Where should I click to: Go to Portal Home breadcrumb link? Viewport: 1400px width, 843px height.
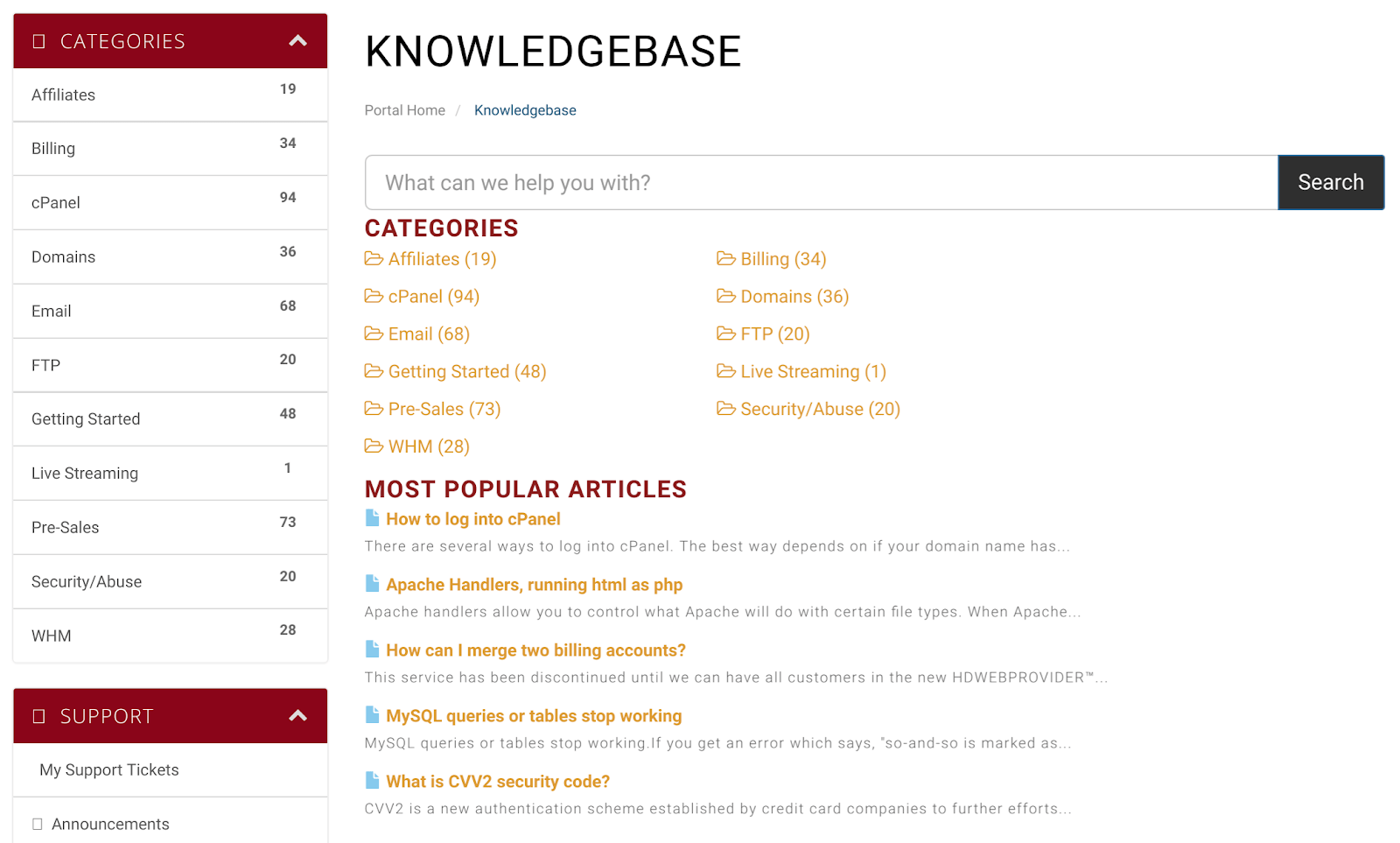coord(405,110)
